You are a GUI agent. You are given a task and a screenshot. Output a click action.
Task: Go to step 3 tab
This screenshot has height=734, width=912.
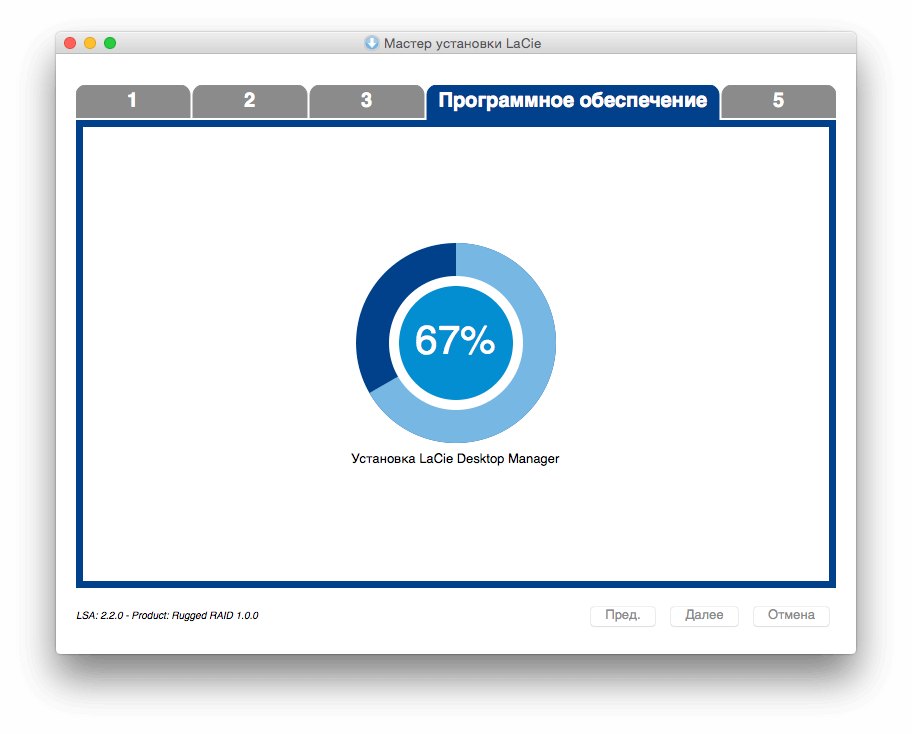click(367, 101)
